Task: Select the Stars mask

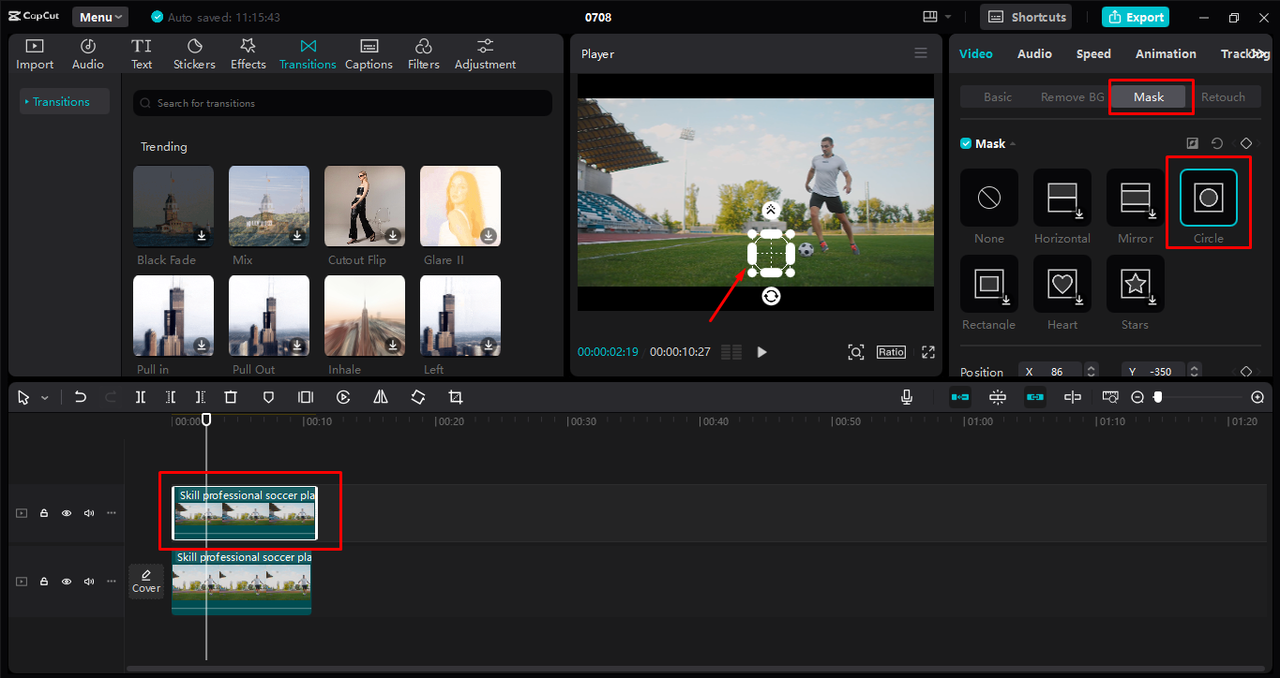Action: pos(1135,284)
